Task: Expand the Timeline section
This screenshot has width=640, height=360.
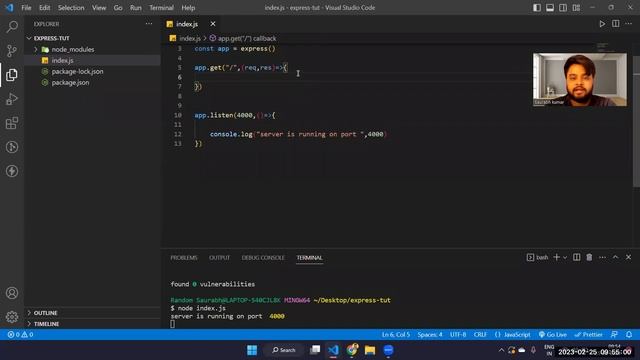Action: [46, 324]
